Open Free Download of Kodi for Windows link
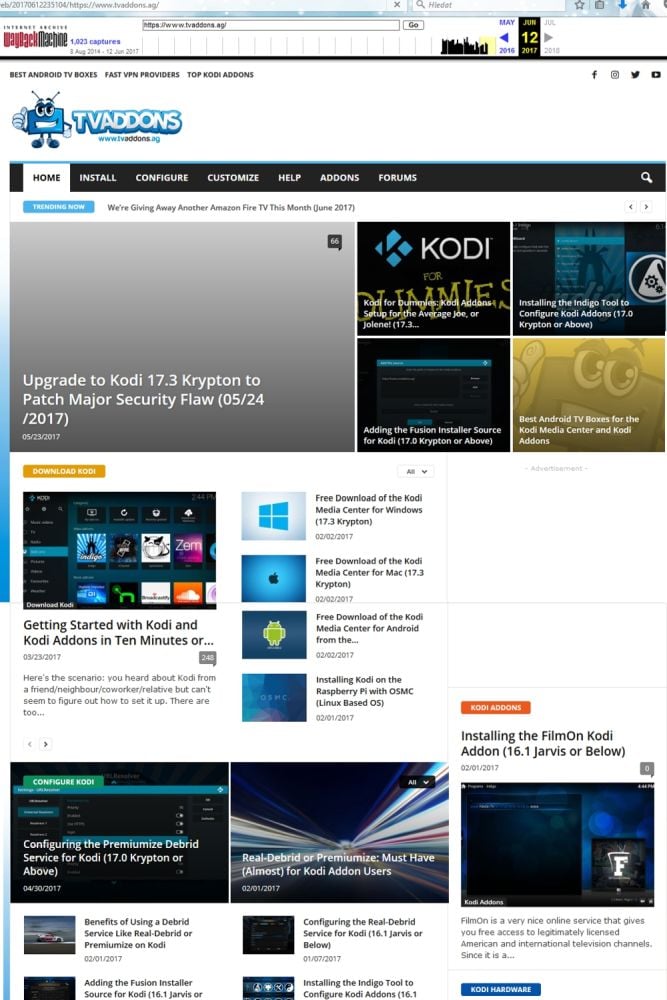The width and height of the screenshot is (667, 1000). 369,510
